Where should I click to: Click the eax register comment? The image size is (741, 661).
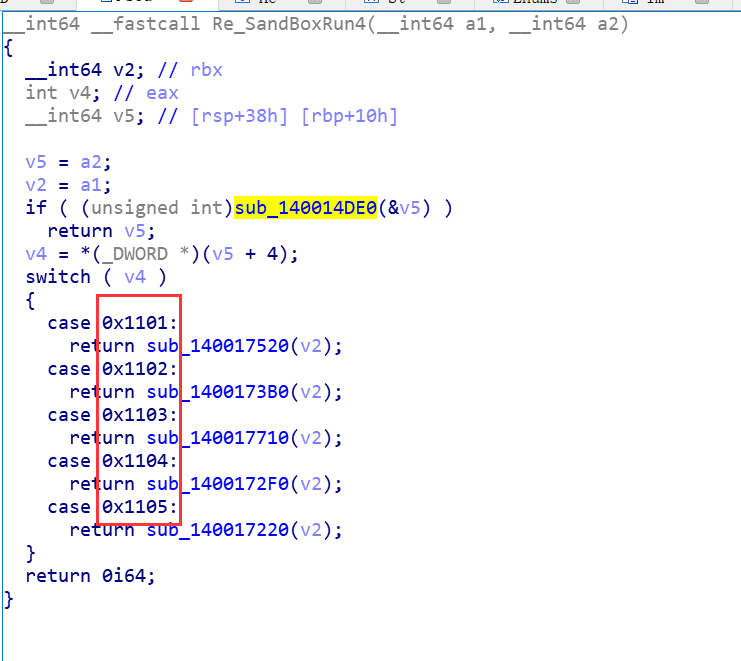click(162, 93)
